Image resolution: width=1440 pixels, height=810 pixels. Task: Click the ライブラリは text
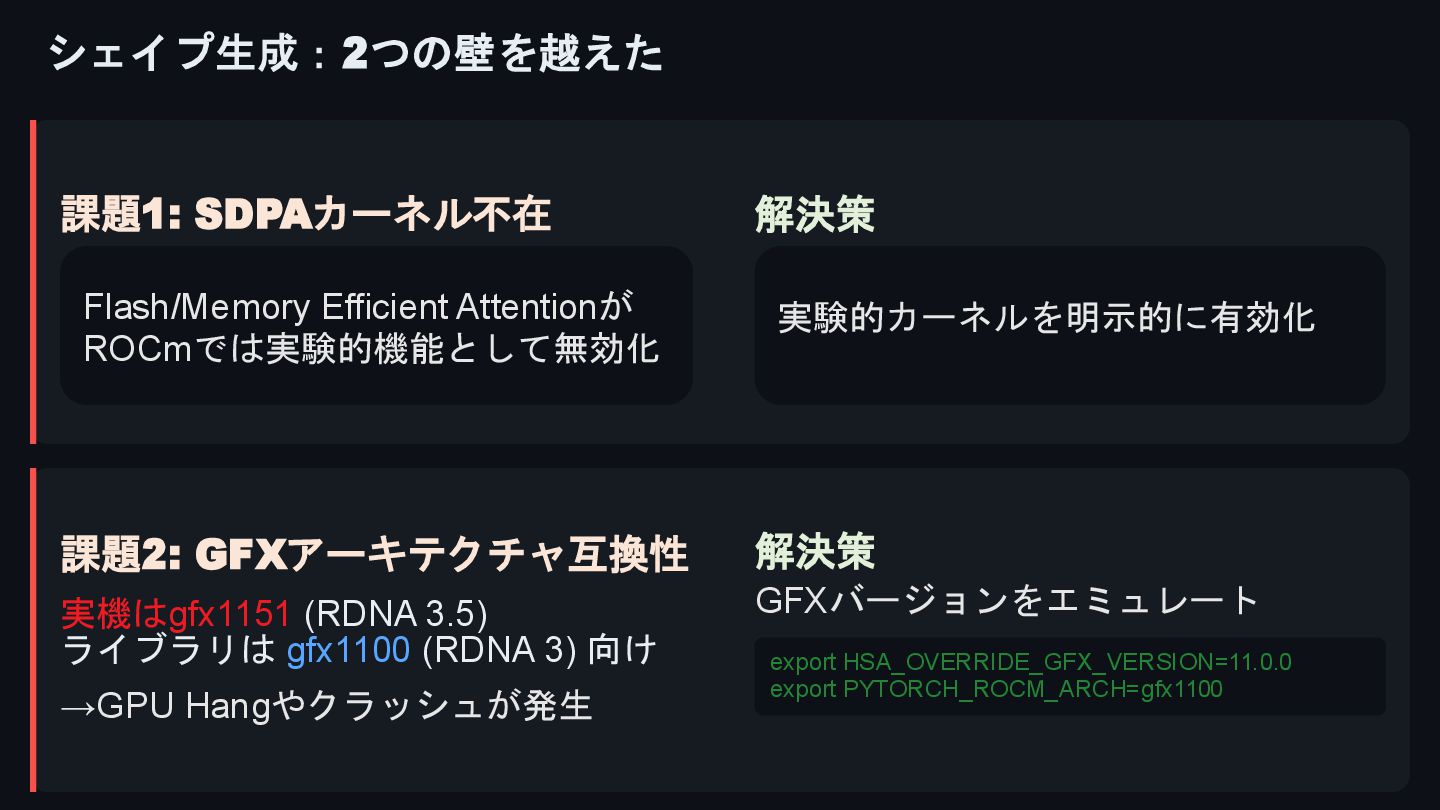click(168, 650)
